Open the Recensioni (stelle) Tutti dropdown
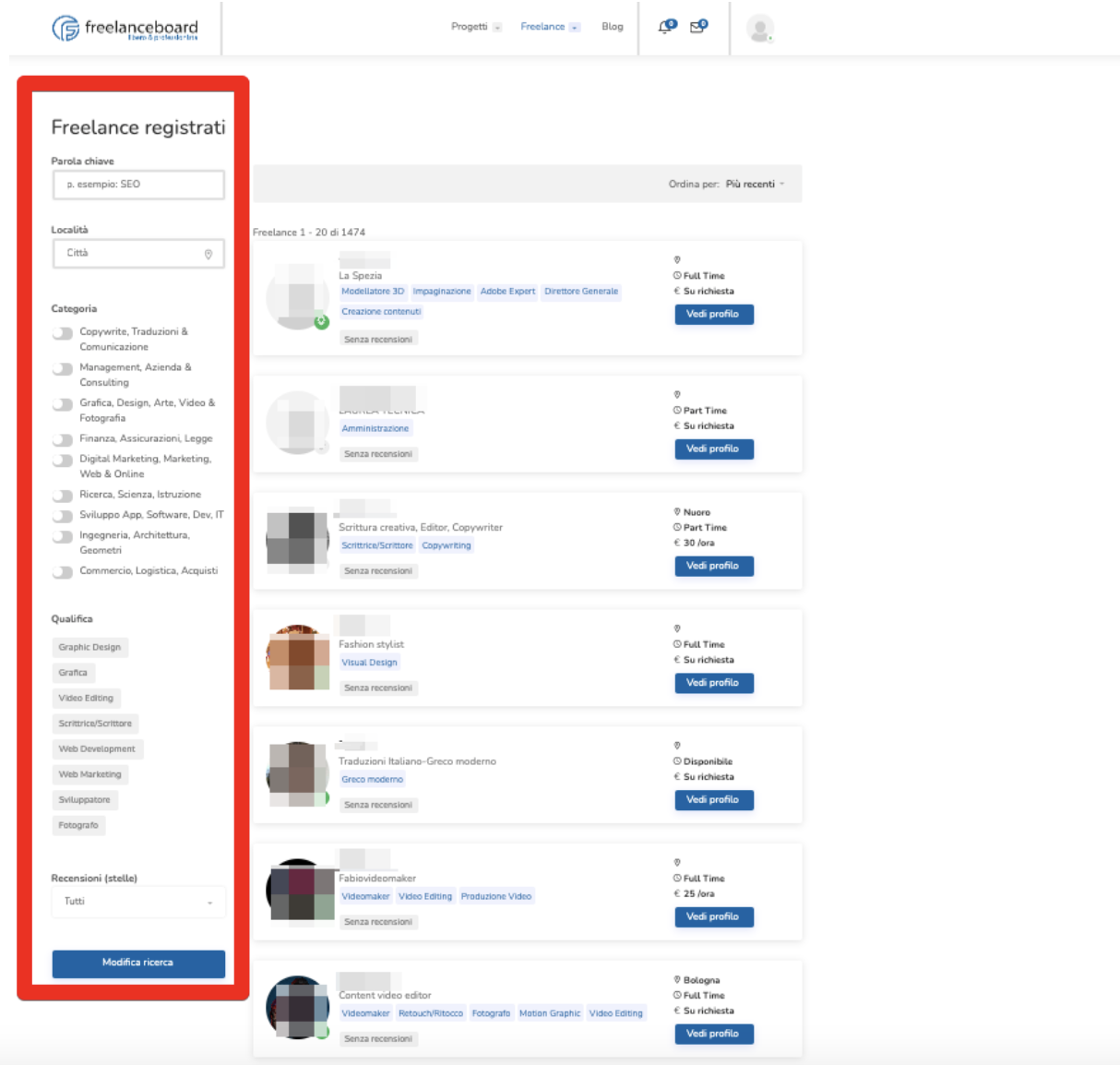The image size is (1120, 1065). (138, 902)
